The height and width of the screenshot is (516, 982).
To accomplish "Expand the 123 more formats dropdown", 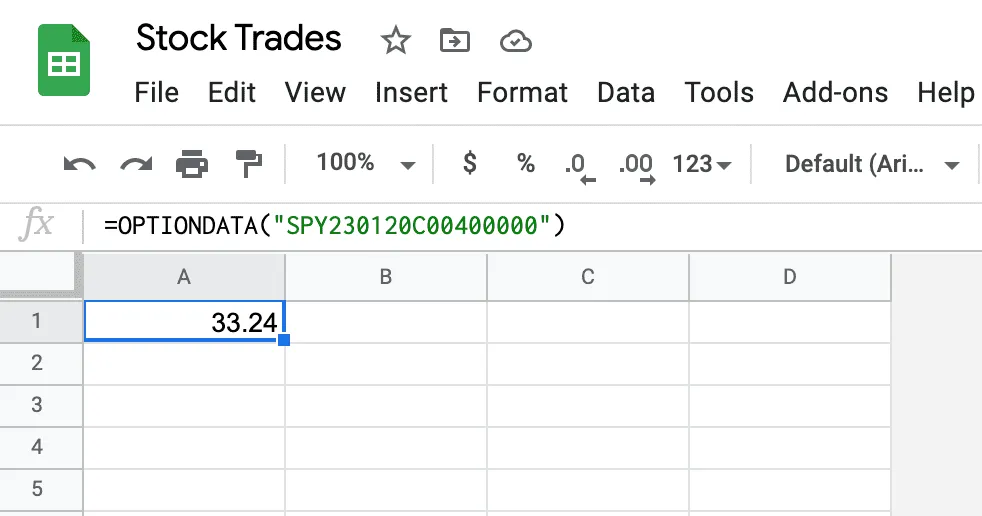I will (701, 164).
